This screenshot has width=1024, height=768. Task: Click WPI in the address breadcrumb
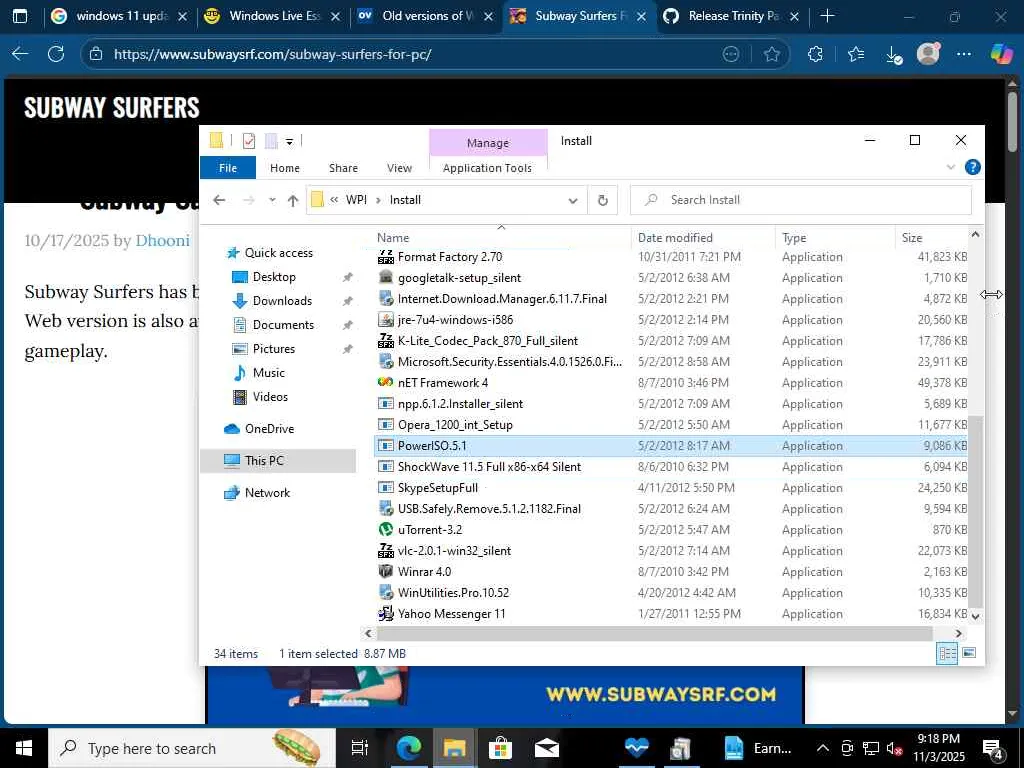[x=357, y=200]
